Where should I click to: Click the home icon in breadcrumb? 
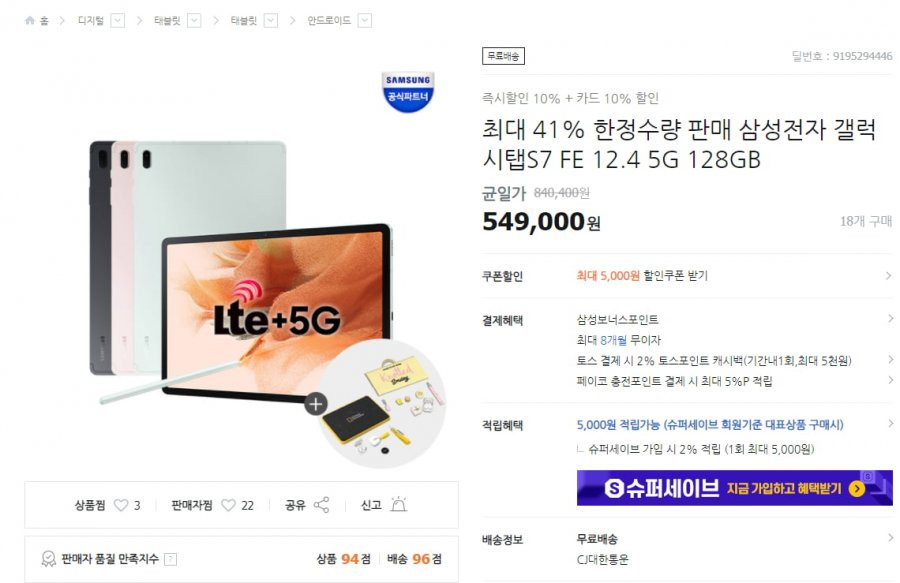(30, 21)
